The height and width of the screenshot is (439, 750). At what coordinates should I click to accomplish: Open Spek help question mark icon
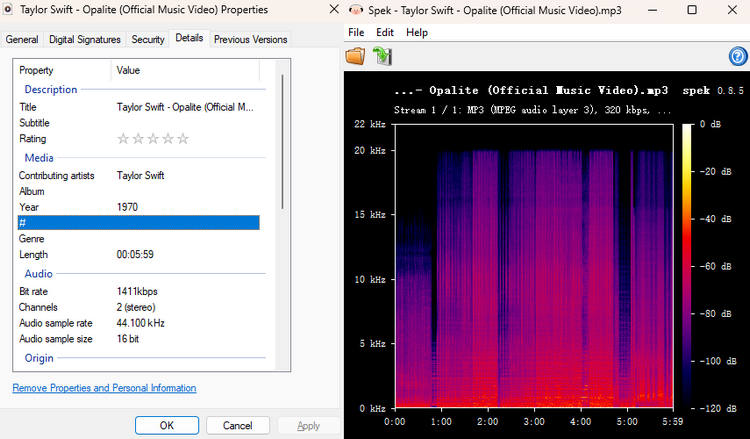point(738,56)
